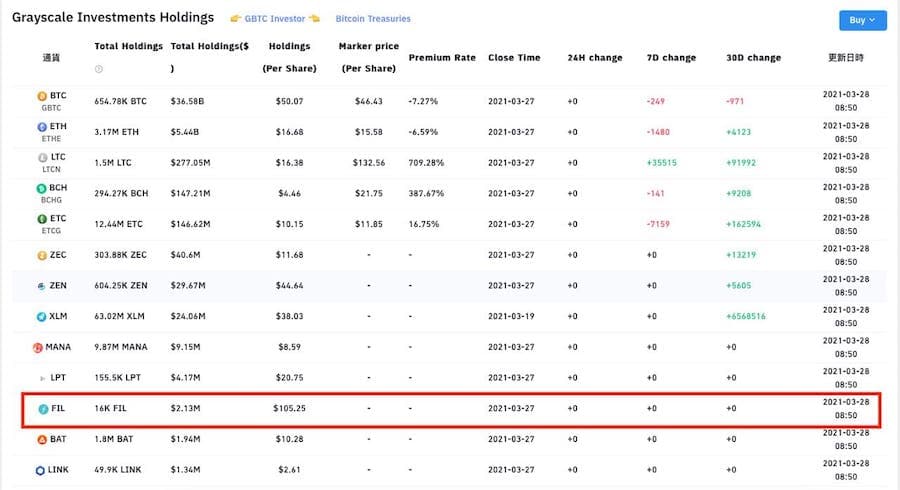Image resolution: width=900 pixels, height=490 pixels.
Task: Select the $105.25 per share value
Action: click(289, 409)
